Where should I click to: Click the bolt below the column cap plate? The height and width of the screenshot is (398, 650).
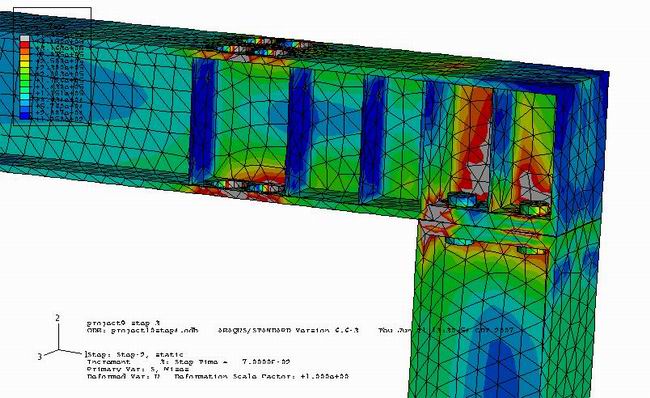(x=459, y=240)
